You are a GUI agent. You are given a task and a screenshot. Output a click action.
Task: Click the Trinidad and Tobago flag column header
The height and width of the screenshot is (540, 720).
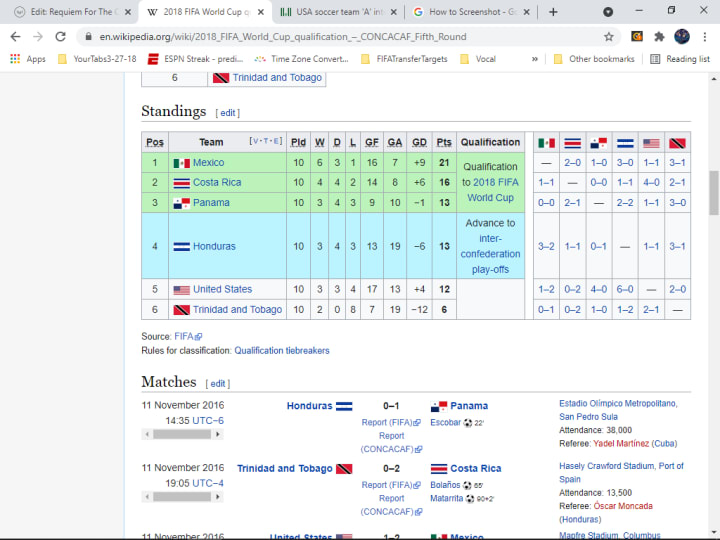click(x=677, y=143)
